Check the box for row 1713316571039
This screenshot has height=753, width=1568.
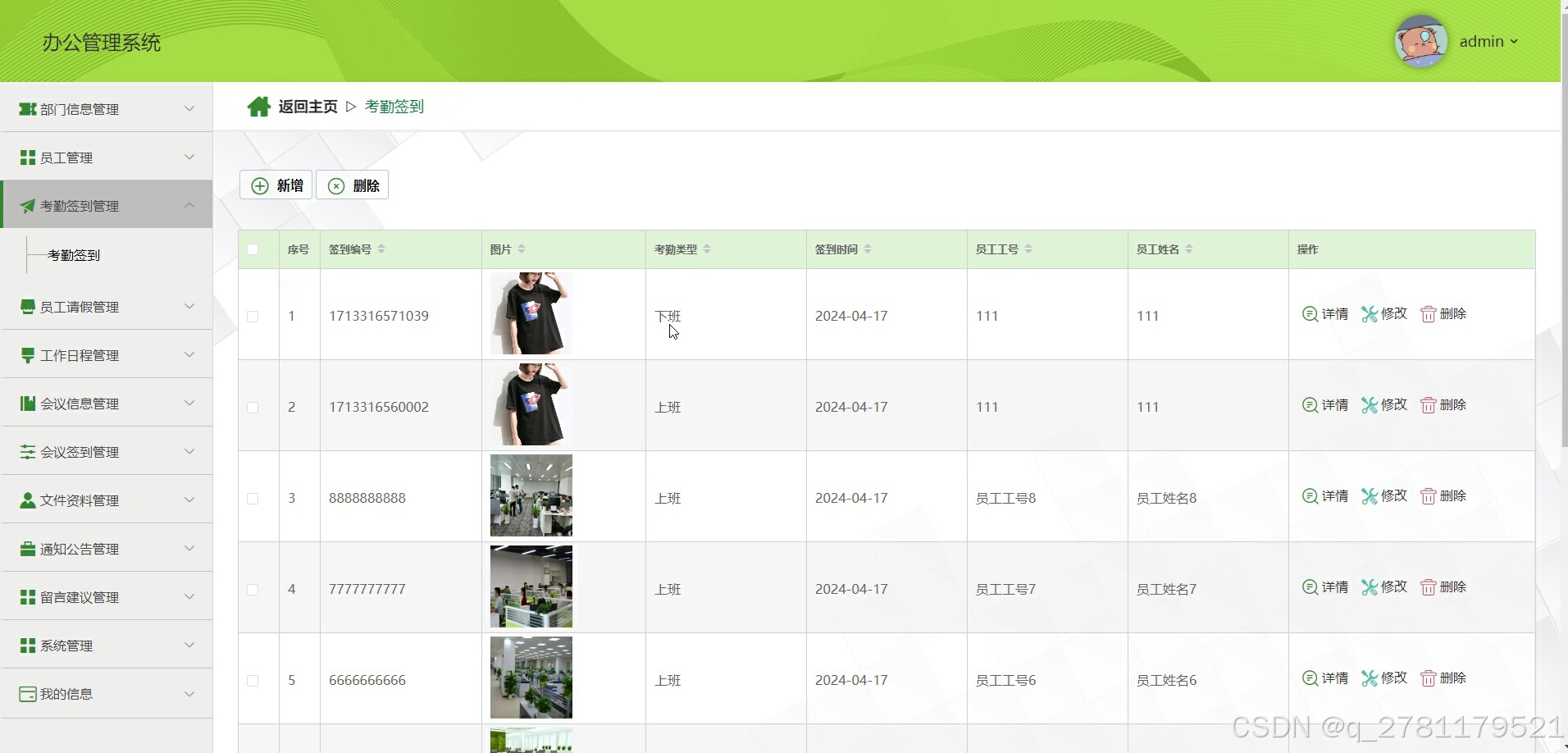253,317
